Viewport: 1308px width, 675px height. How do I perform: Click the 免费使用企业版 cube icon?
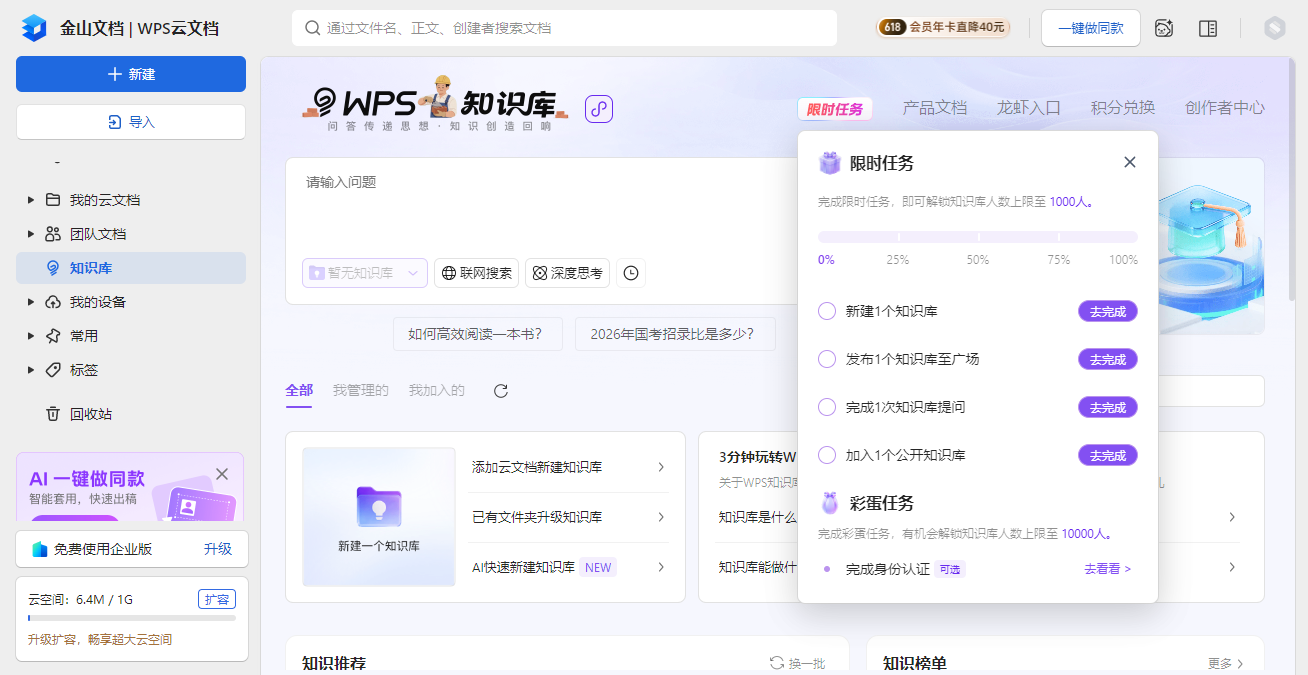click(x=40, y=549)
